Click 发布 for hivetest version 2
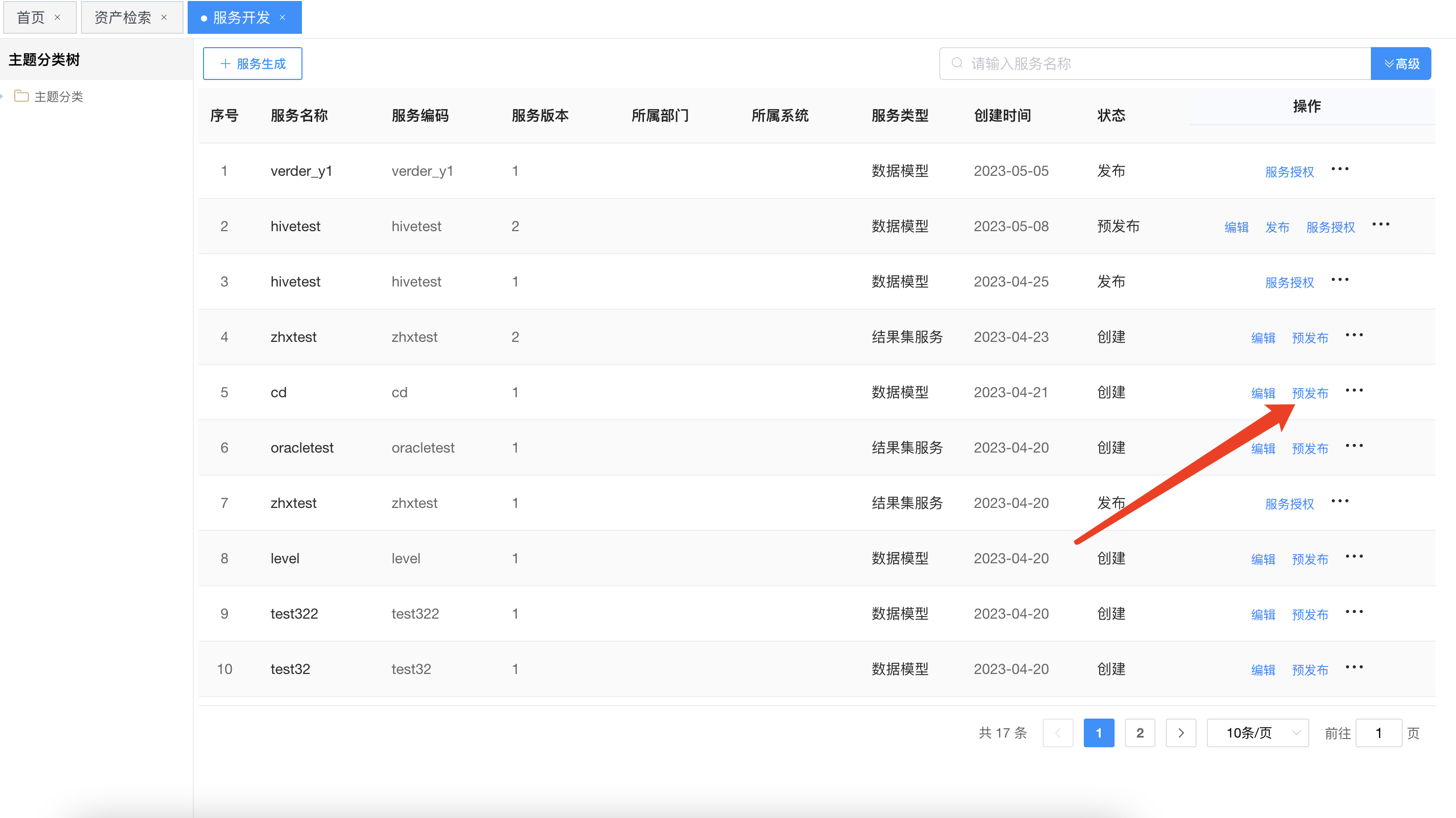Image resolution: width=1456 pixels, height=818 pixels. pos(1277,227)
